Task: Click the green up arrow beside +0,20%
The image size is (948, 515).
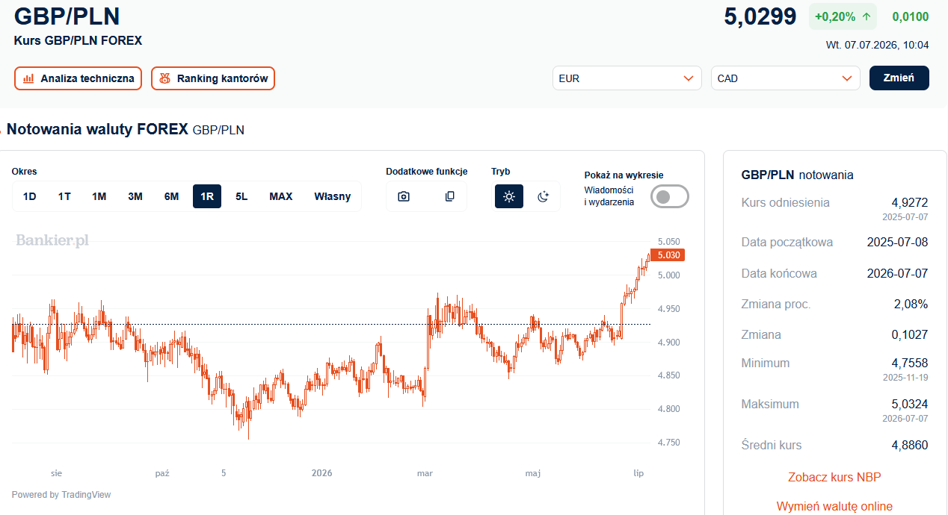Action: point(866,17)
